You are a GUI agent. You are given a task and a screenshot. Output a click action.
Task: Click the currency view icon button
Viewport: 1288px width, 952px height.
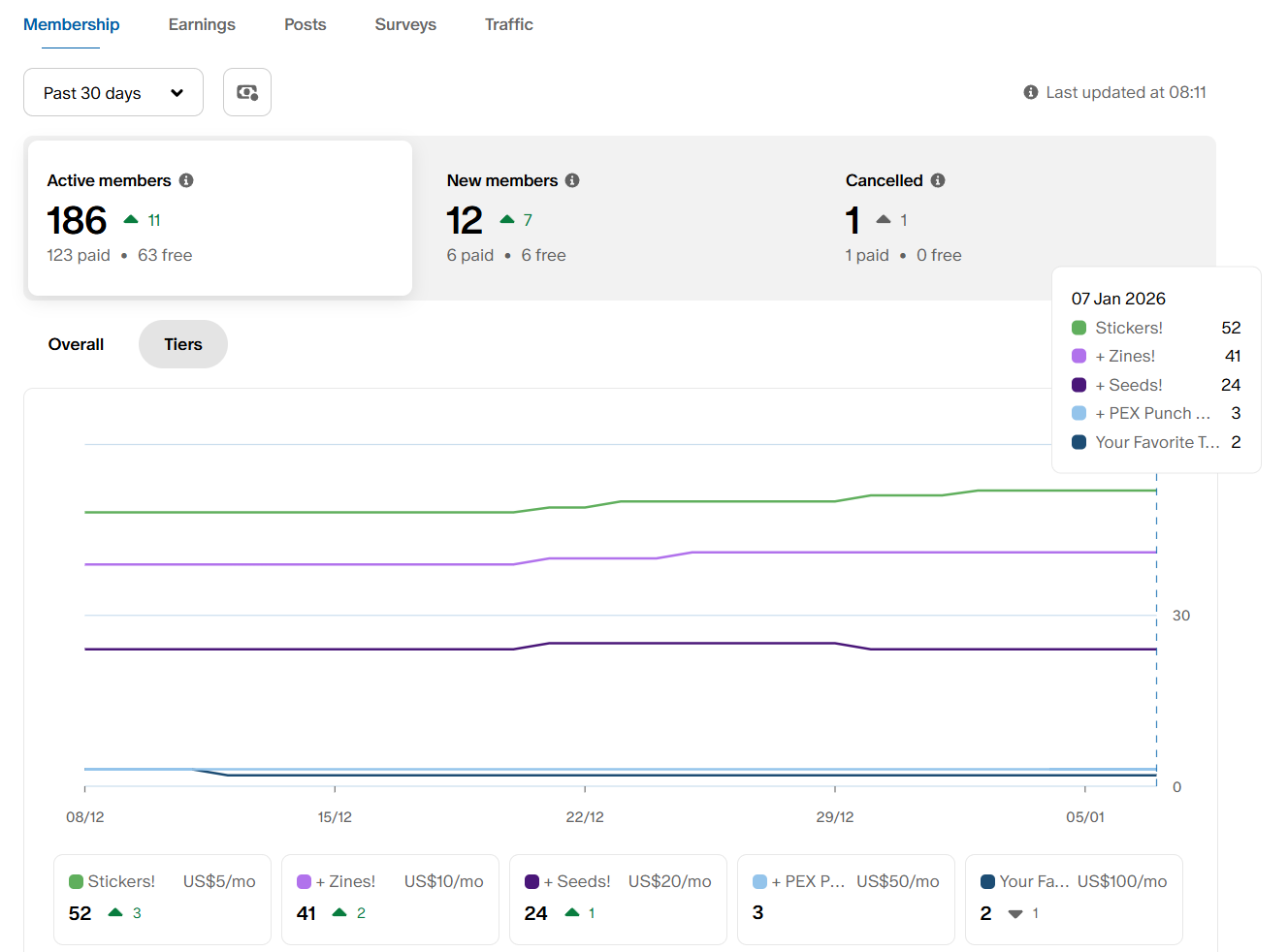(x=247, y=93)
